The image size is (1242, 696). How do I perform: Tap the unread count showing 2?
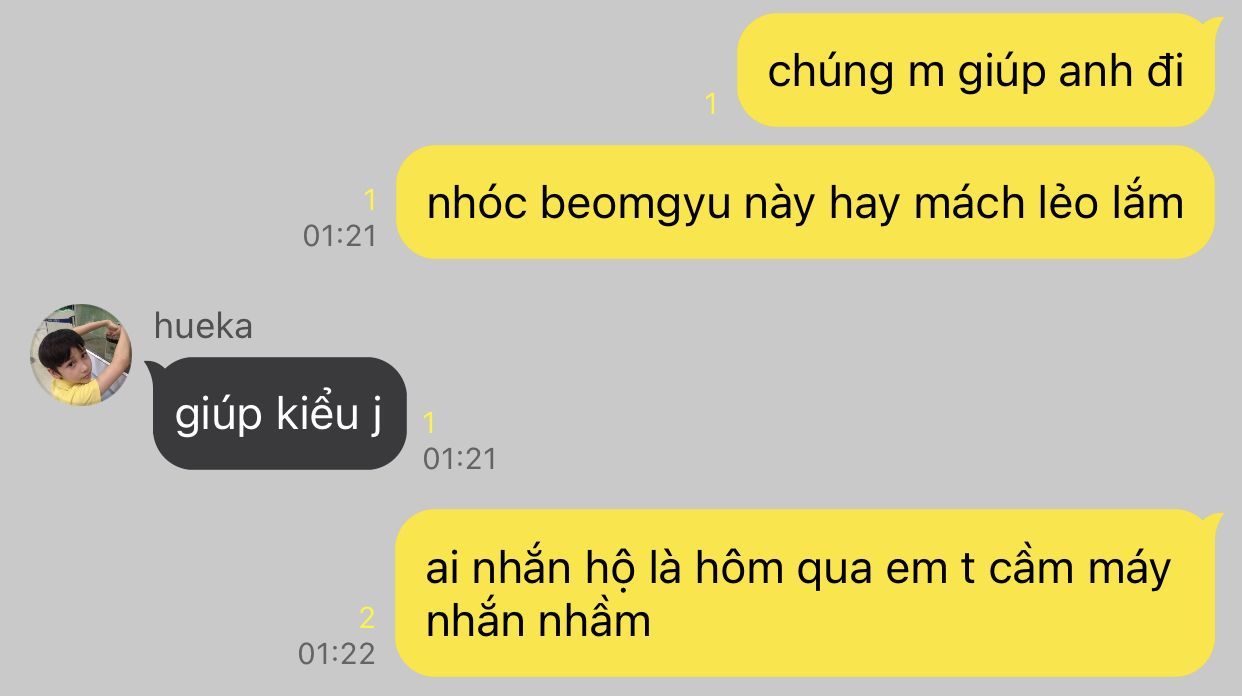coord(367,618)
